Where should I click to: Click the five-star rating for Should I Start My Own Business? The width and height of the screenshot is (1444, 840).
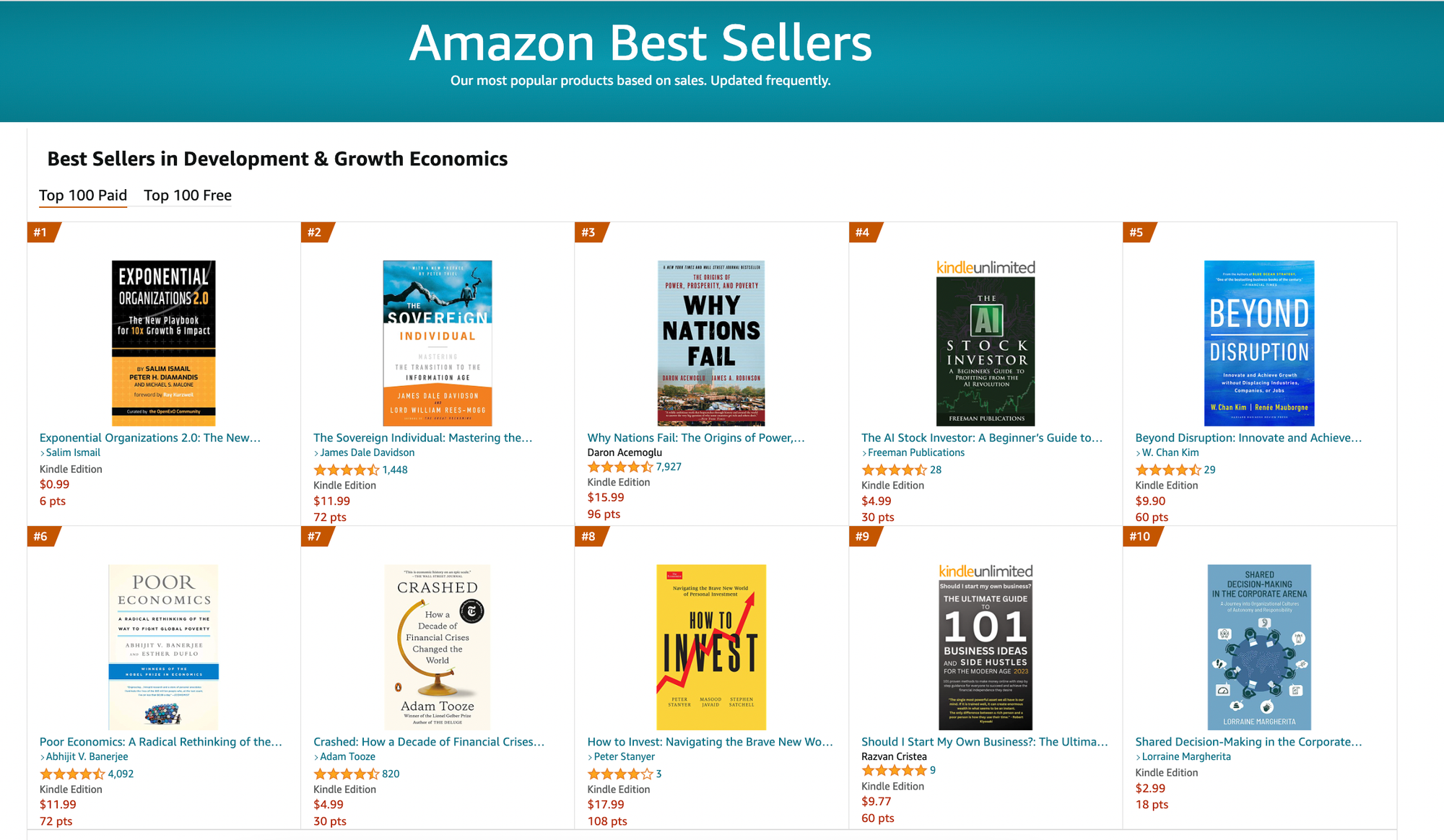coord(894,771)
